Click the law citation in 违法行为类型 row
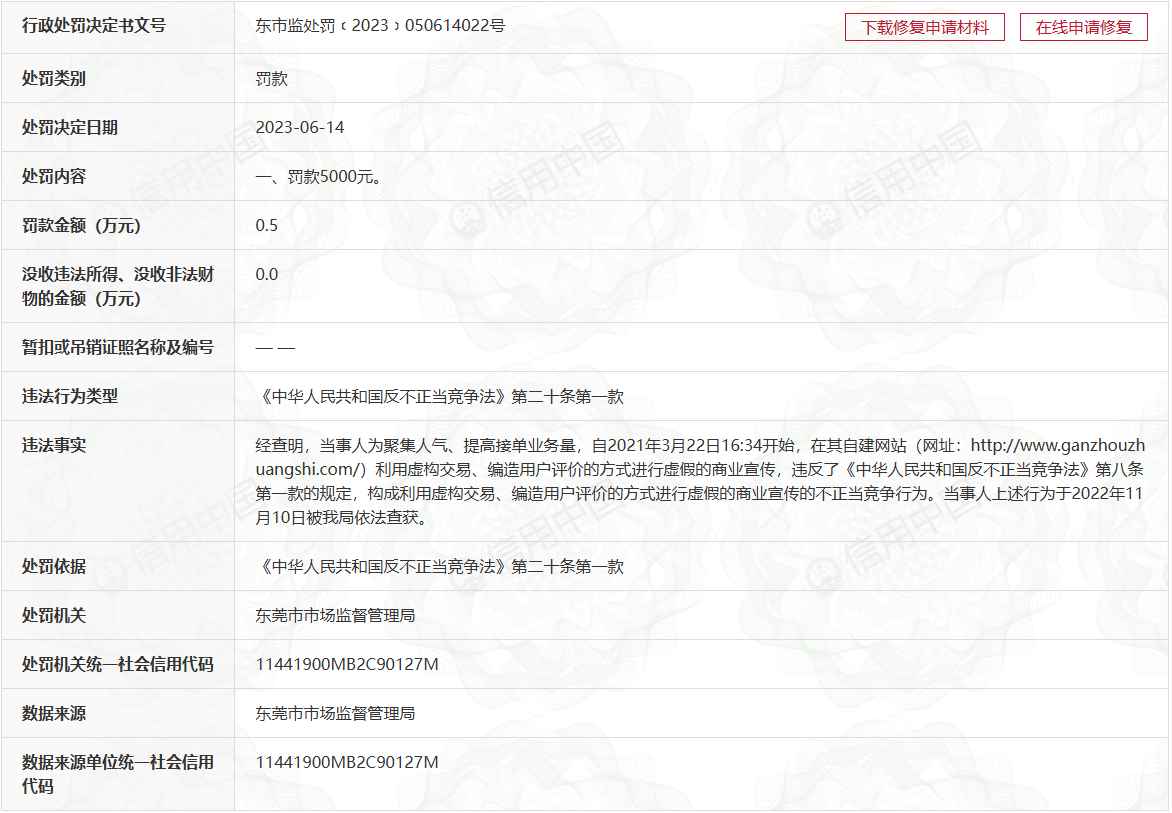1172x813 pixels. pyautogui.click(x=440, y=397)
